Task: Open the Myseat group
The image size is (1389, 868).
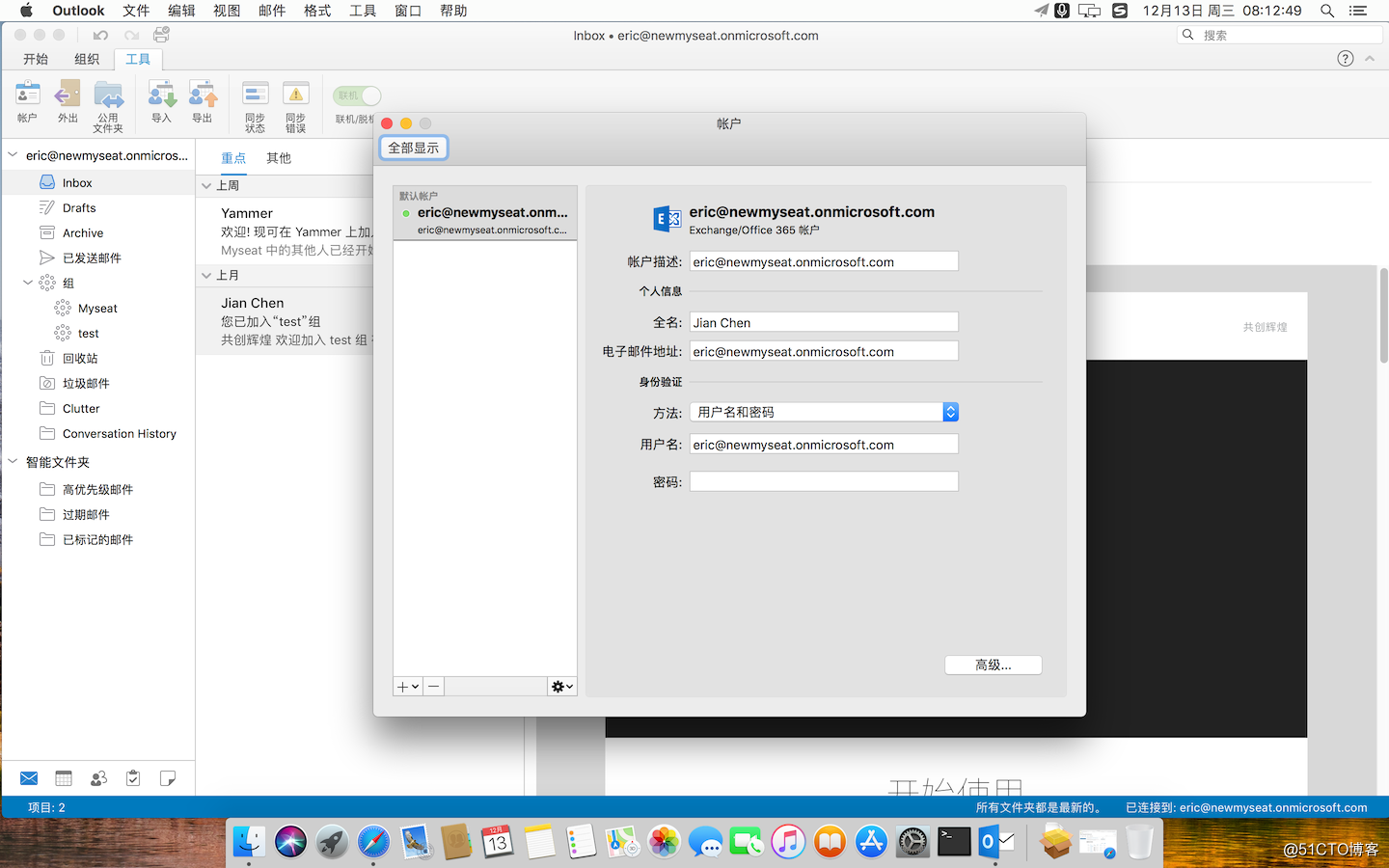Action: (97, 308)
